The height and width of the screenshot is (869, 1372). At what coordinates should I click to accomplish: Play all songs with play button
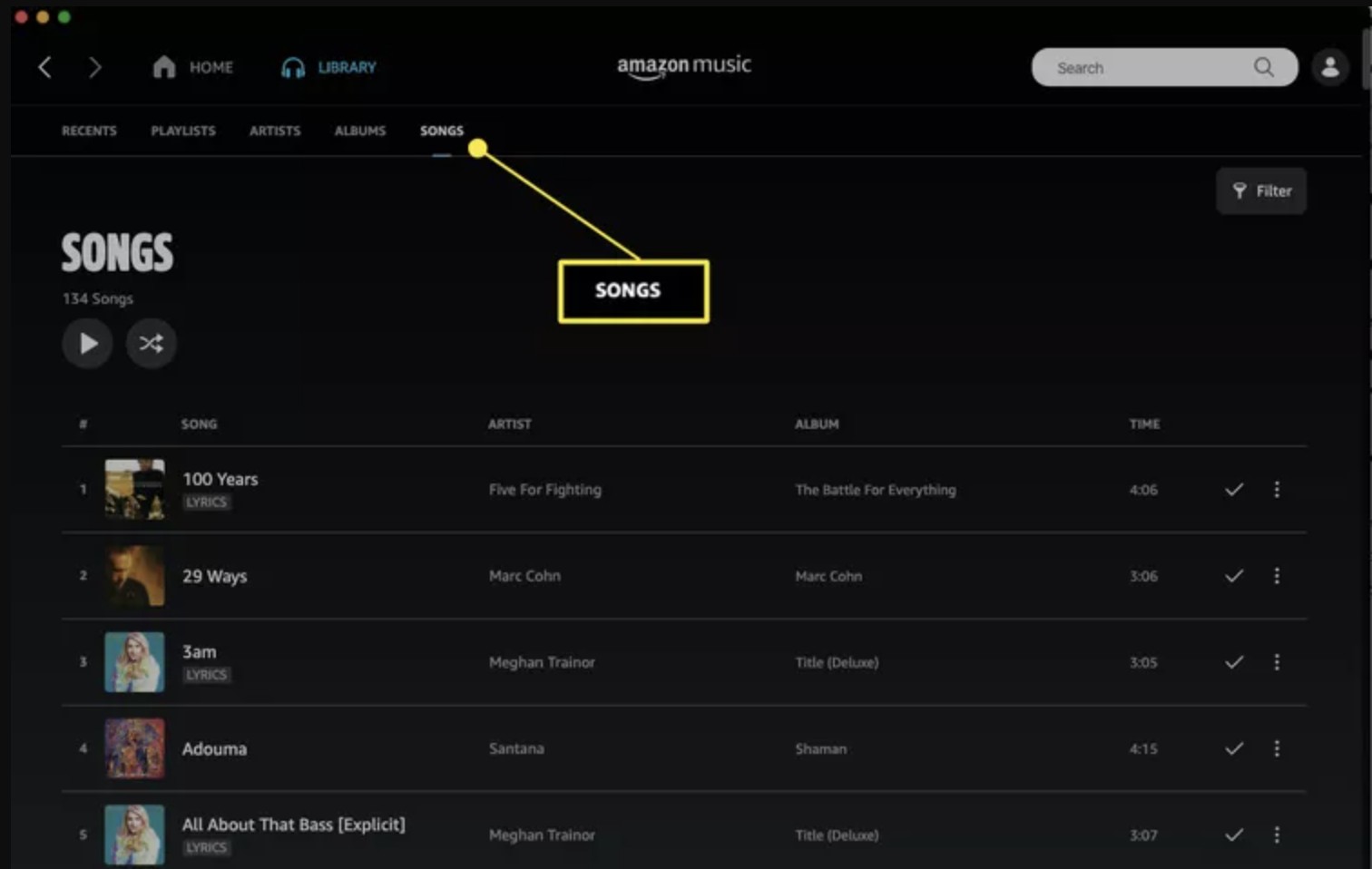pos(87,343)
